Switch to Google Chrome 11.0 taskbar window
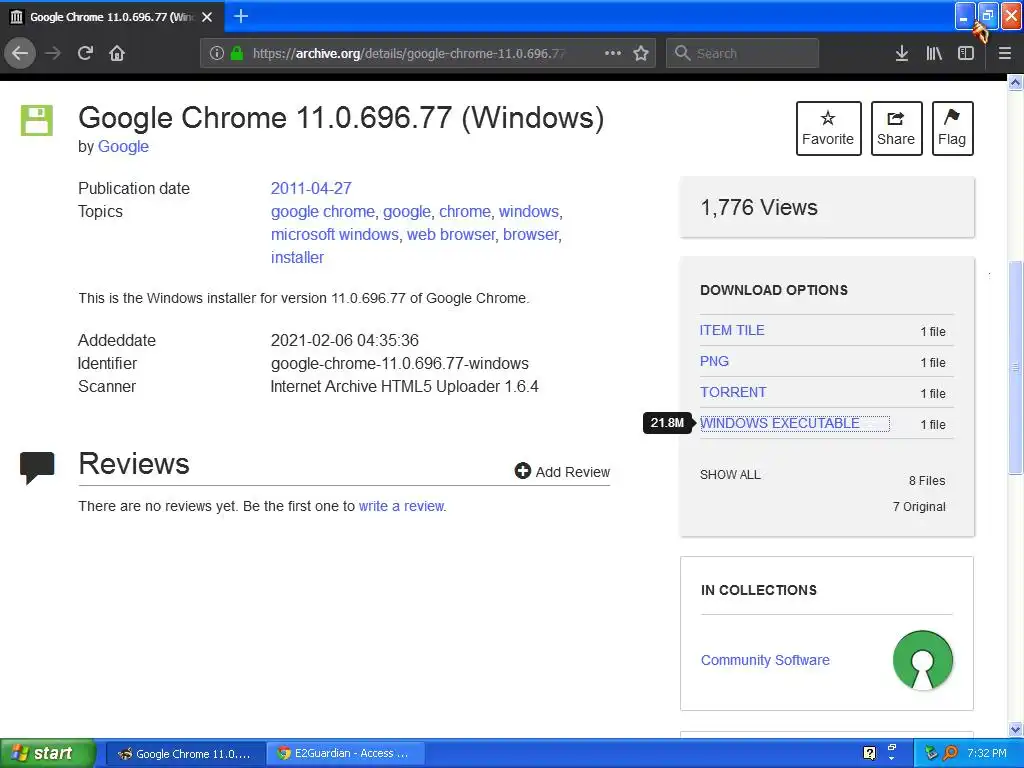1024x768 pixels. click(185, 753)
